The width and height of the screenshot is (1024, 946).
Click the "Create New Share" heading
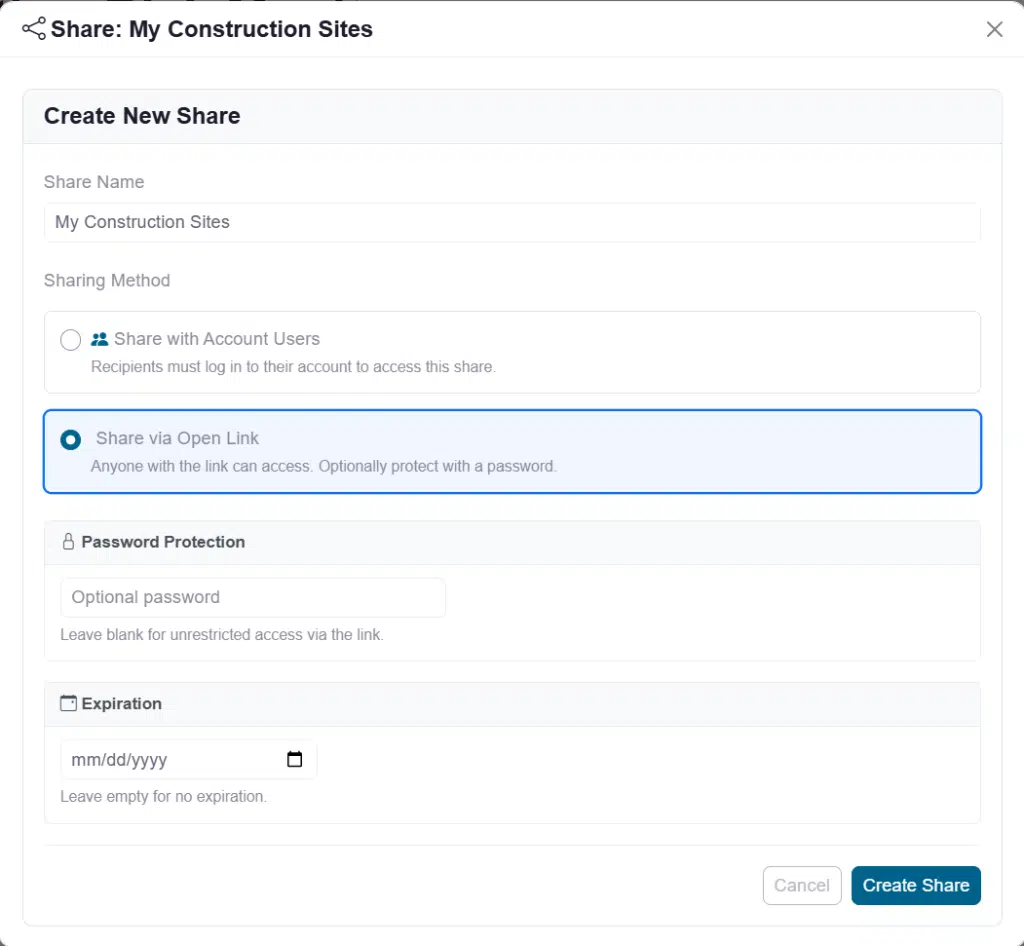pos(142,116)
